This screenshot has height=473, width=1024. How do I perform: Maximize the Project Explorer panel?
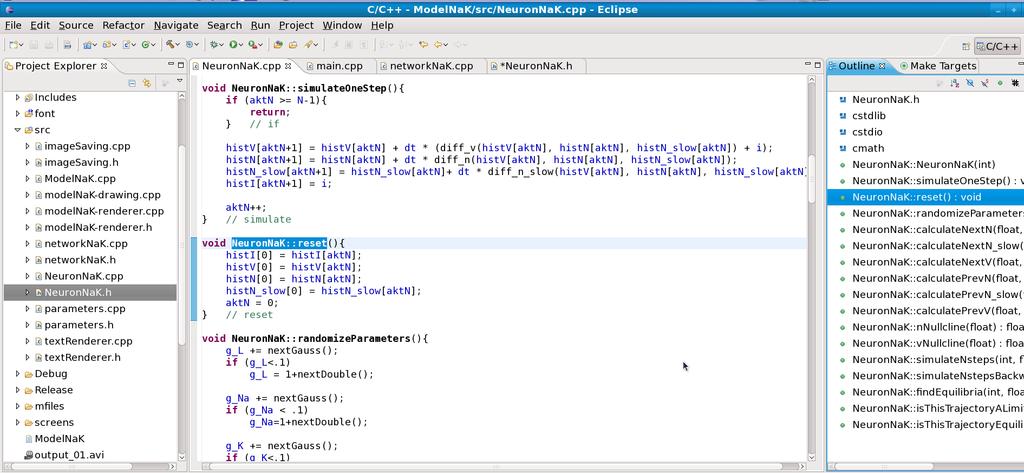181,65
